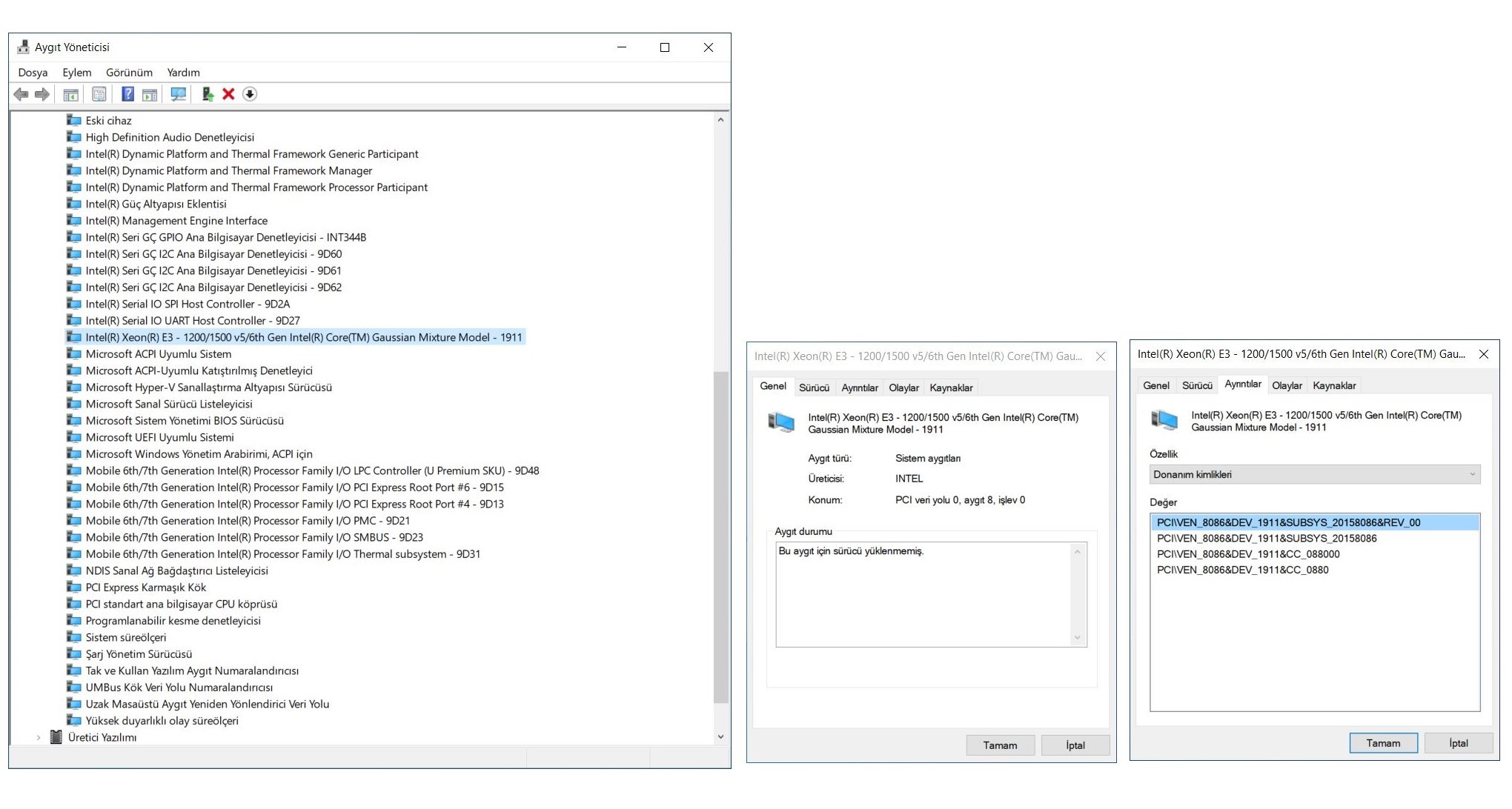Click the Forward arrow toolbar icon
Image resolution: width=1512 pixels, height=809 pixels.
(x=42, y=94)
